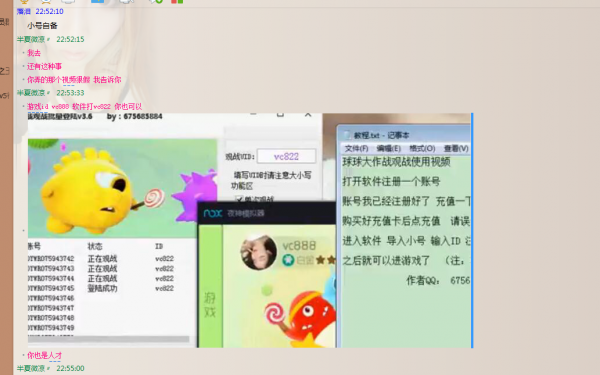This screenshot has width=600, height=375.
Task: Open the 编辑(E) menu in Notepad
Action: tap(388, 148)
